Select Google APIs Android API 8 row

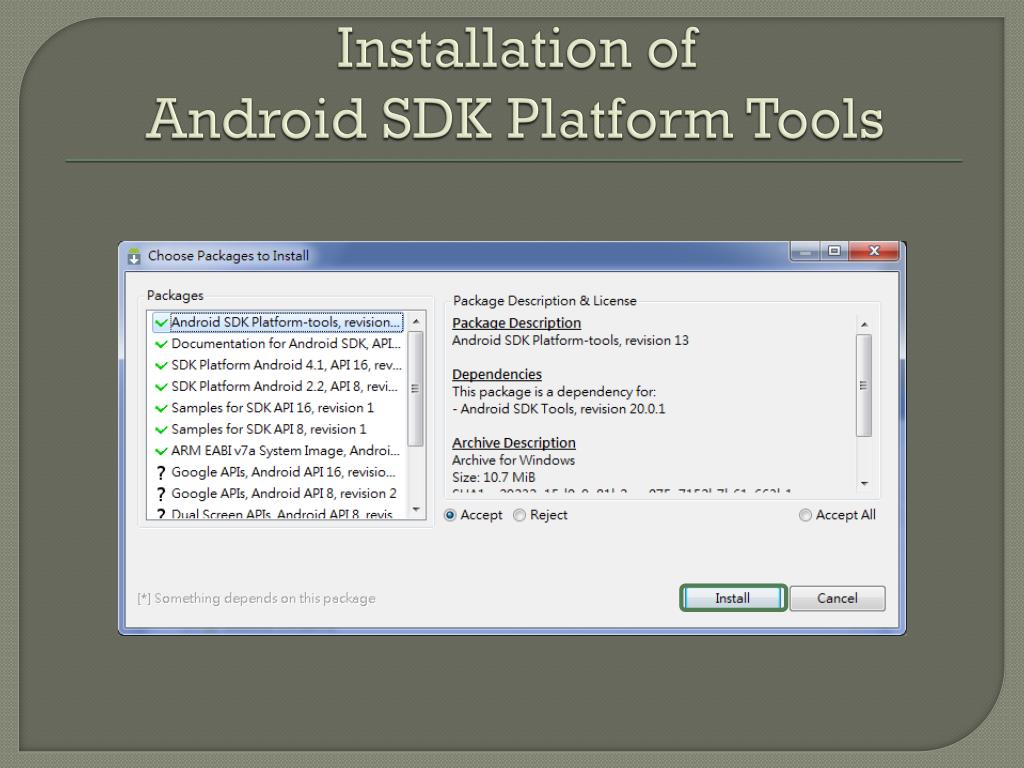coord(278,494)
